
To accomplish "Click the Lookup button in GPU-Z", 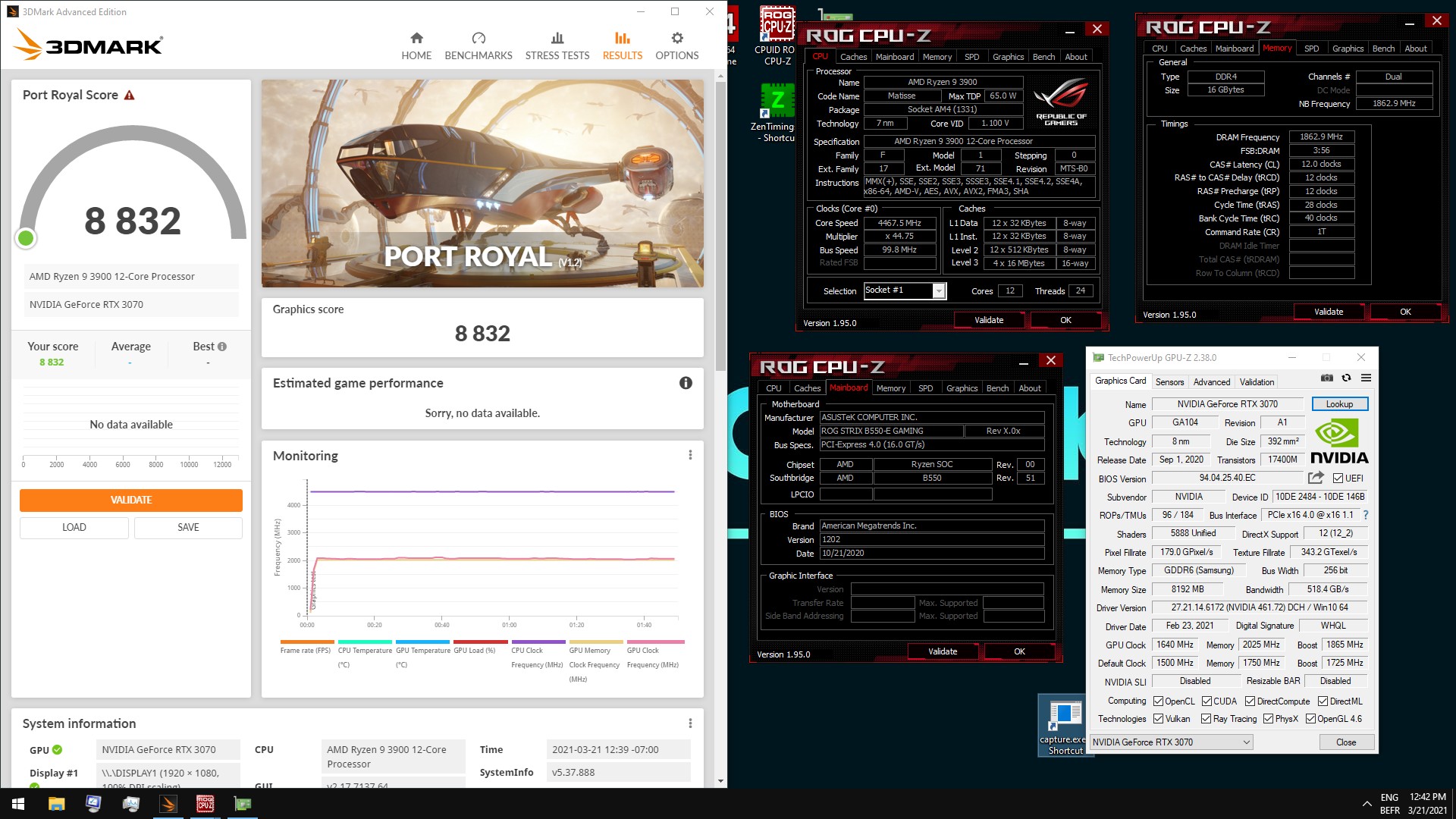I will coord(1339,404).
